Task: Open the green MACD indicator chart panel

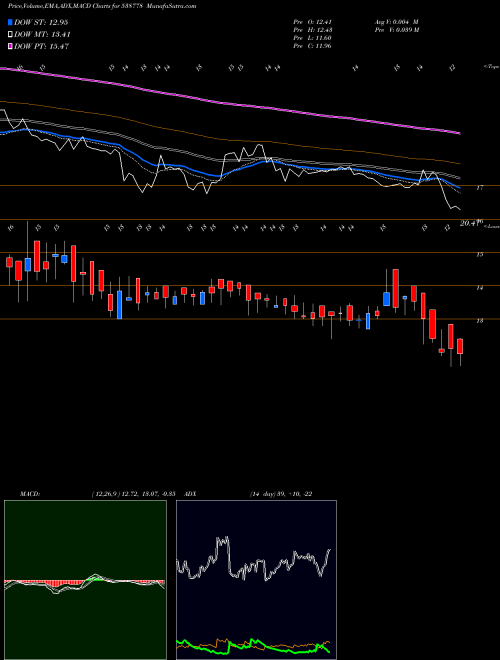Action: (85, 580)
